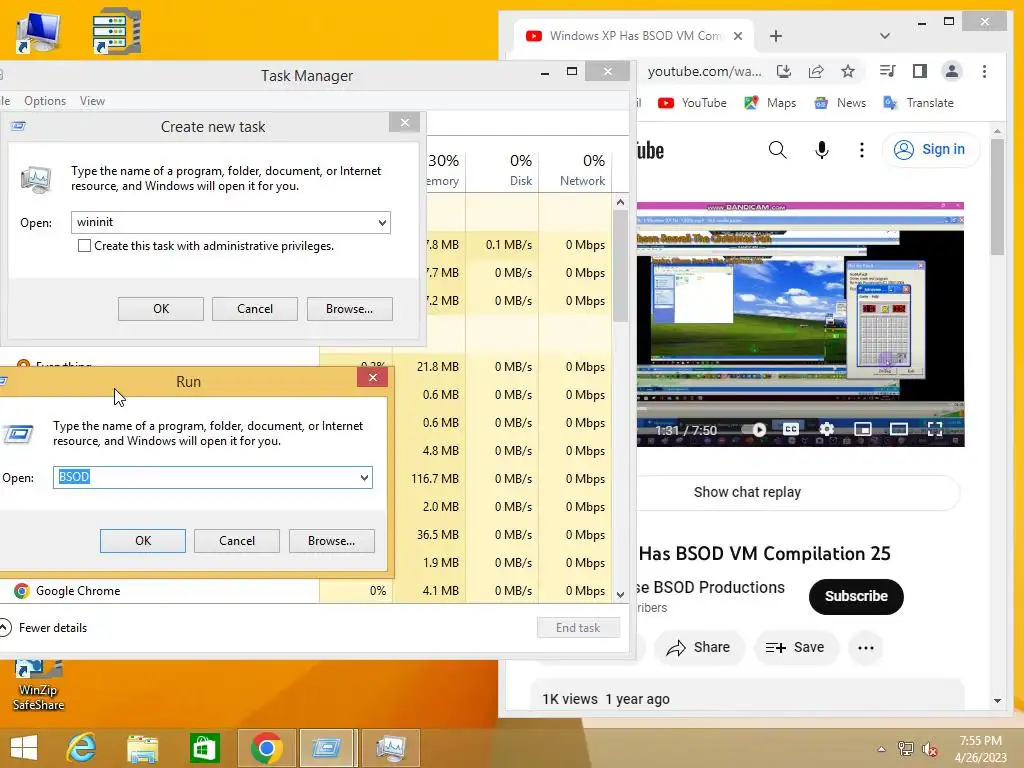Click Save button below video

point(795,647)
